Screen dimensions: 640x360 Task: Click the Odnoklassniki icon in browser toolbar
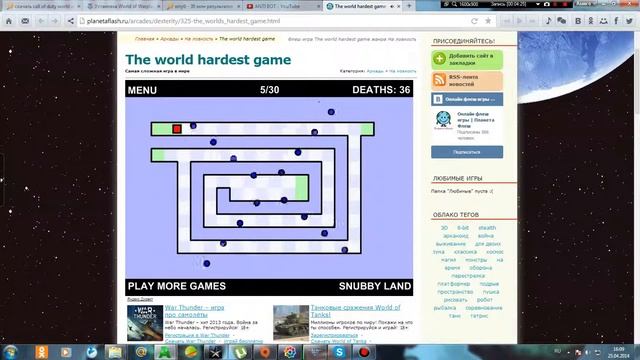(591, 21)
